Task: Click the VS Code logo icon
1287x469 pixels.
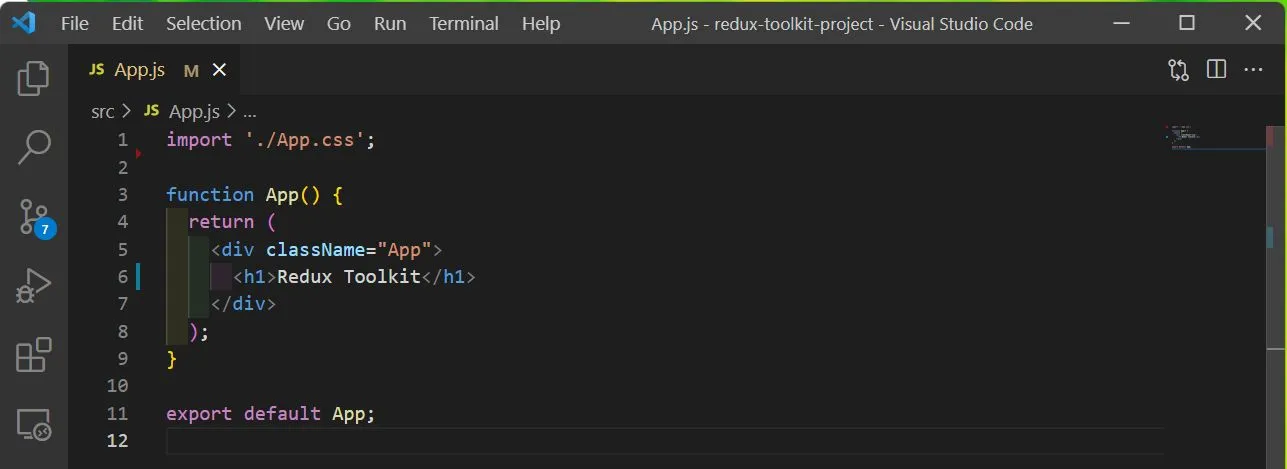Action: [24, 24]
